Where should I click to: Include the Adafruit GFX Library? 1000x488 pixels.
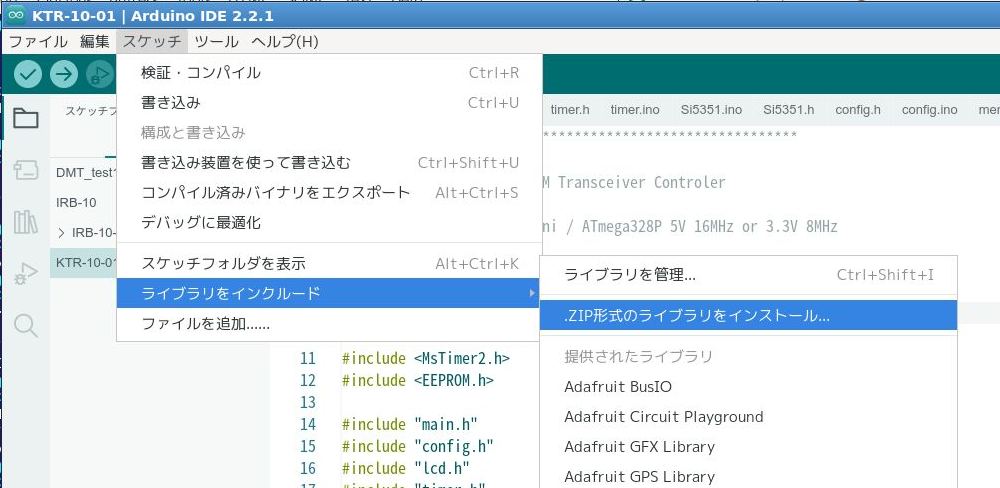coord(748,447)
